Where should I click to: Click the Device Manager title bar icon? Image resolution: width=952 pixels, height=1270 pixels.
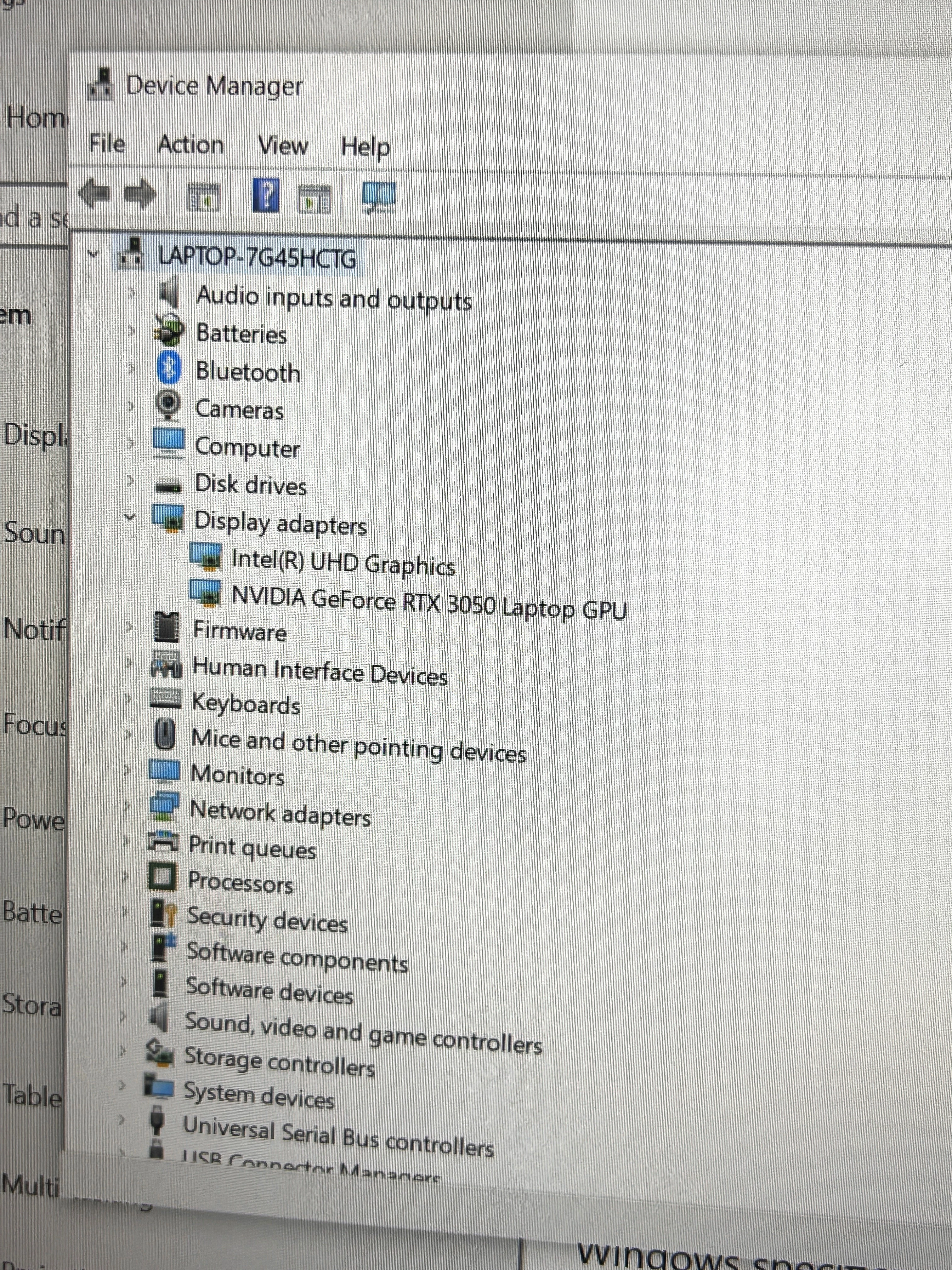click(101, 84)
